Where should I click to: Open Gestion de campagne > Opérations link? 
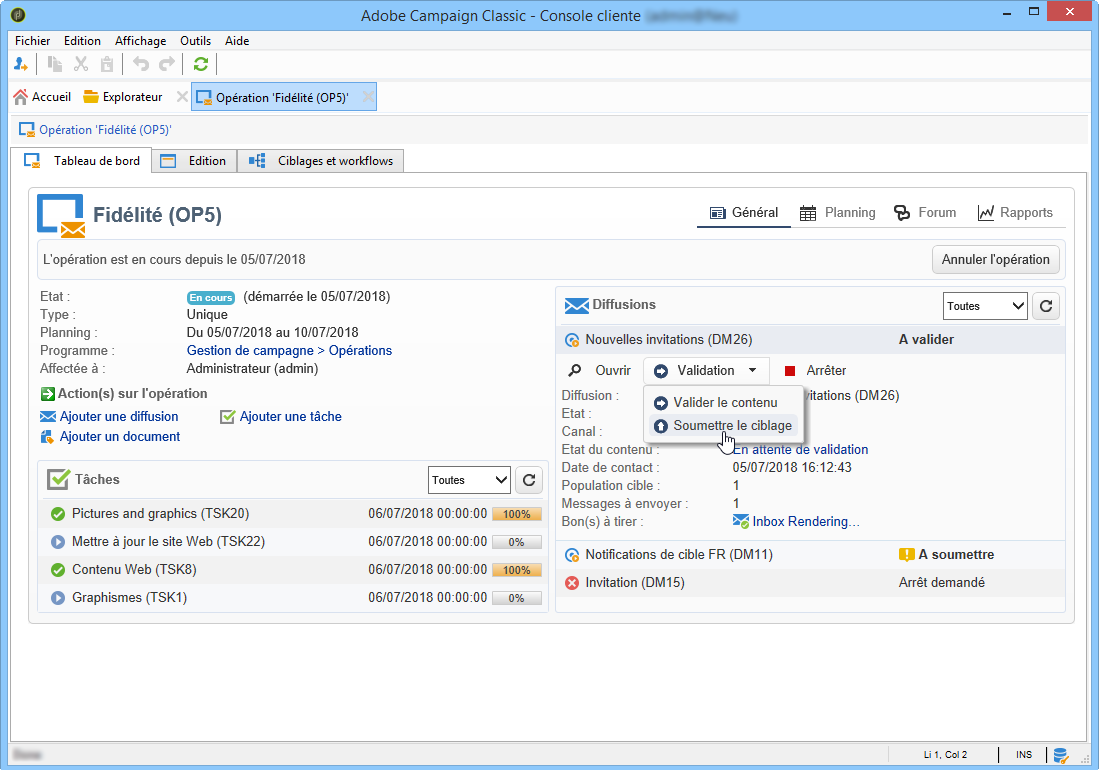[x=289, y=351]
